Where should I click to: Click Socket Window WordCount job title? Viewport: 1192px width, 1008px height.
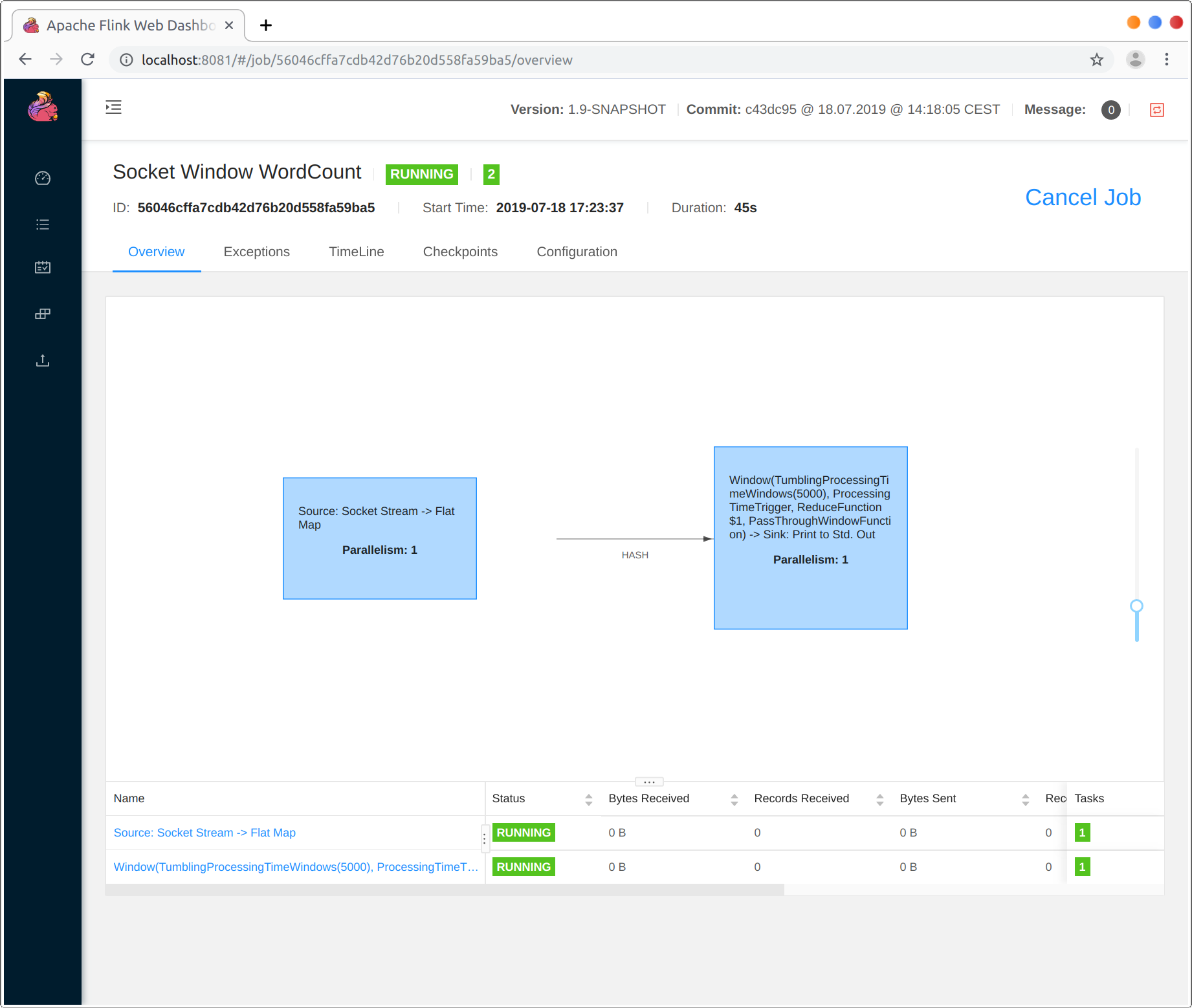tap(237, 172)
